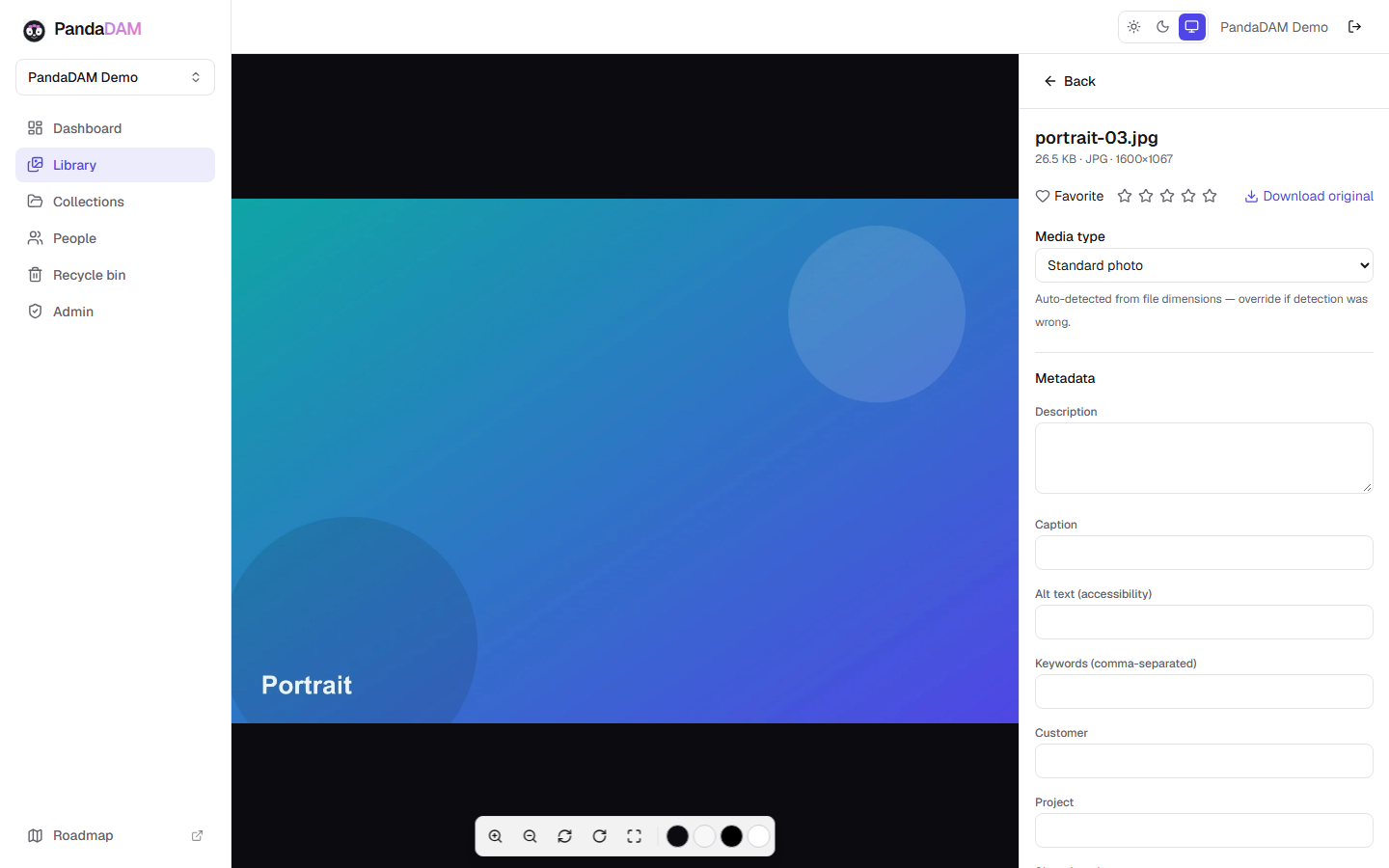Open the Media type dropdown
Image resolution: width=1389 pixels, height=868 pixels.
pos(1204,265)
